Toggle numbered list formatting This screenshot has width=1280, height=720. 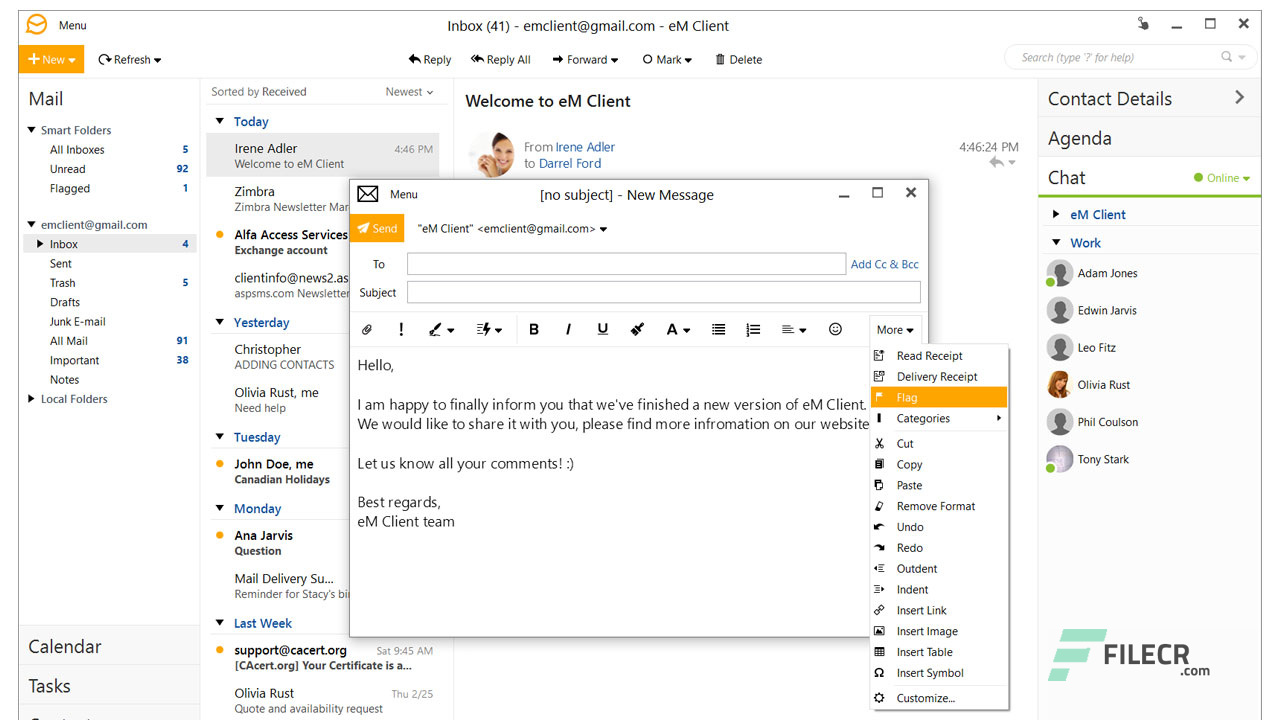[753, 329]
